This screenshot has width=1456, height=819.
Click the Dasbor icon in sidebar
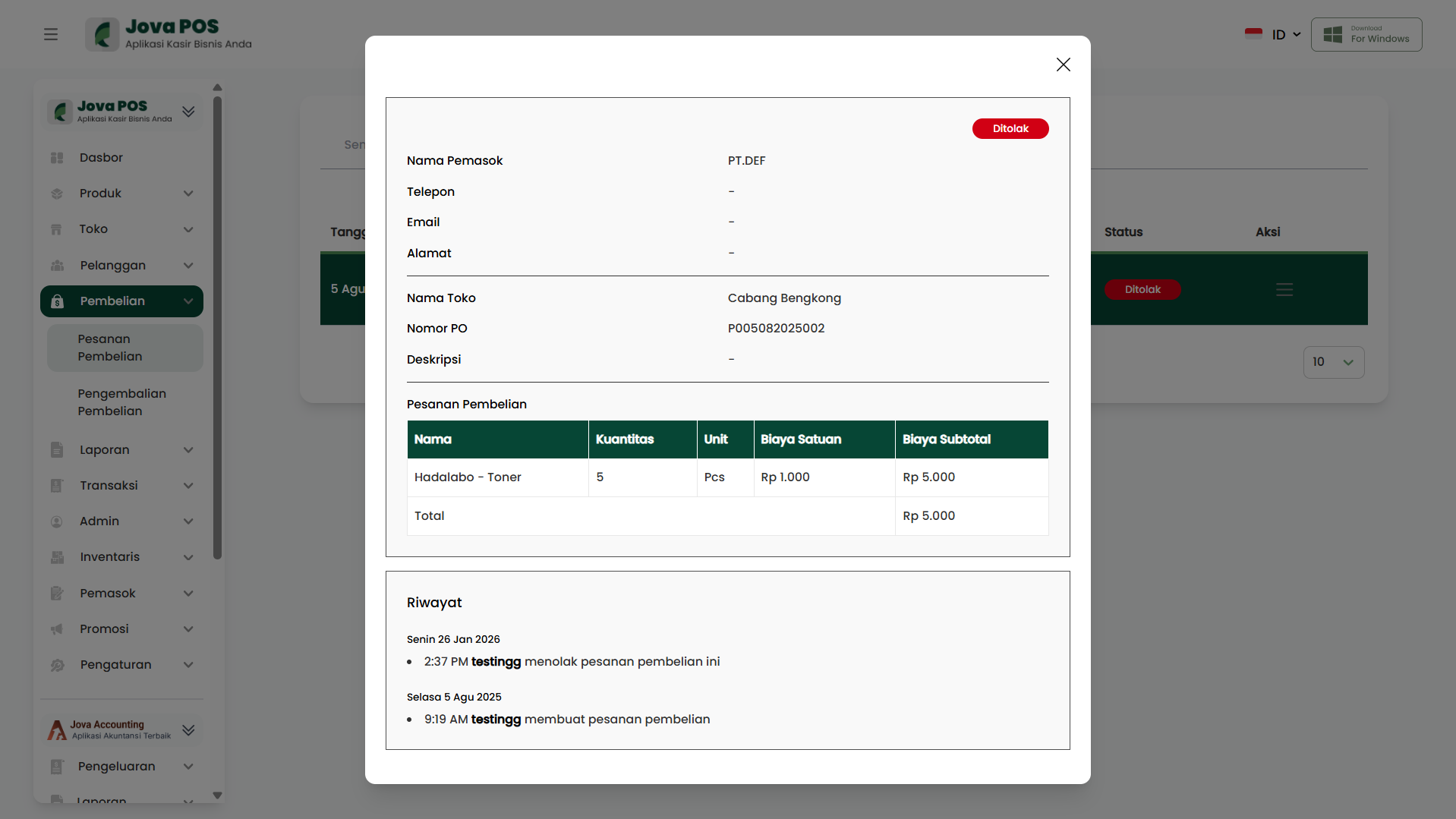pos(57,158)
